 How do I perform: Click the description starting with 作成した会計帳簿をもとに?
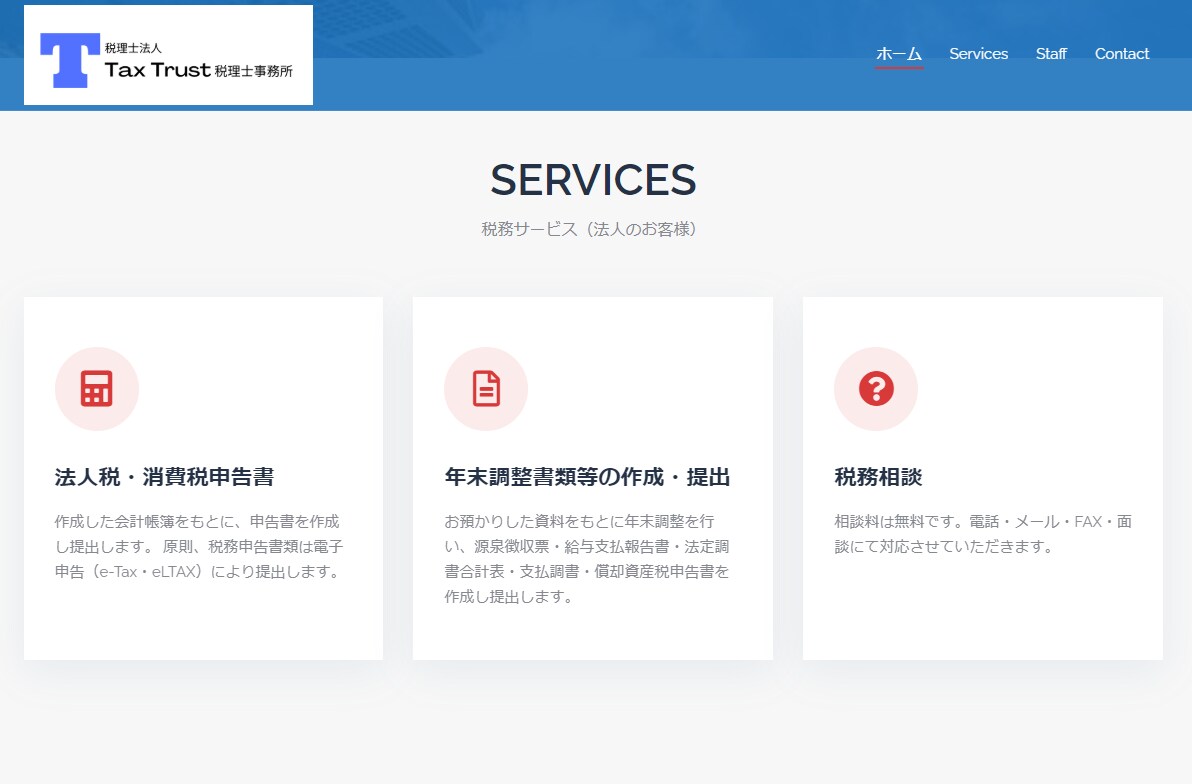[x=199, y=547]
